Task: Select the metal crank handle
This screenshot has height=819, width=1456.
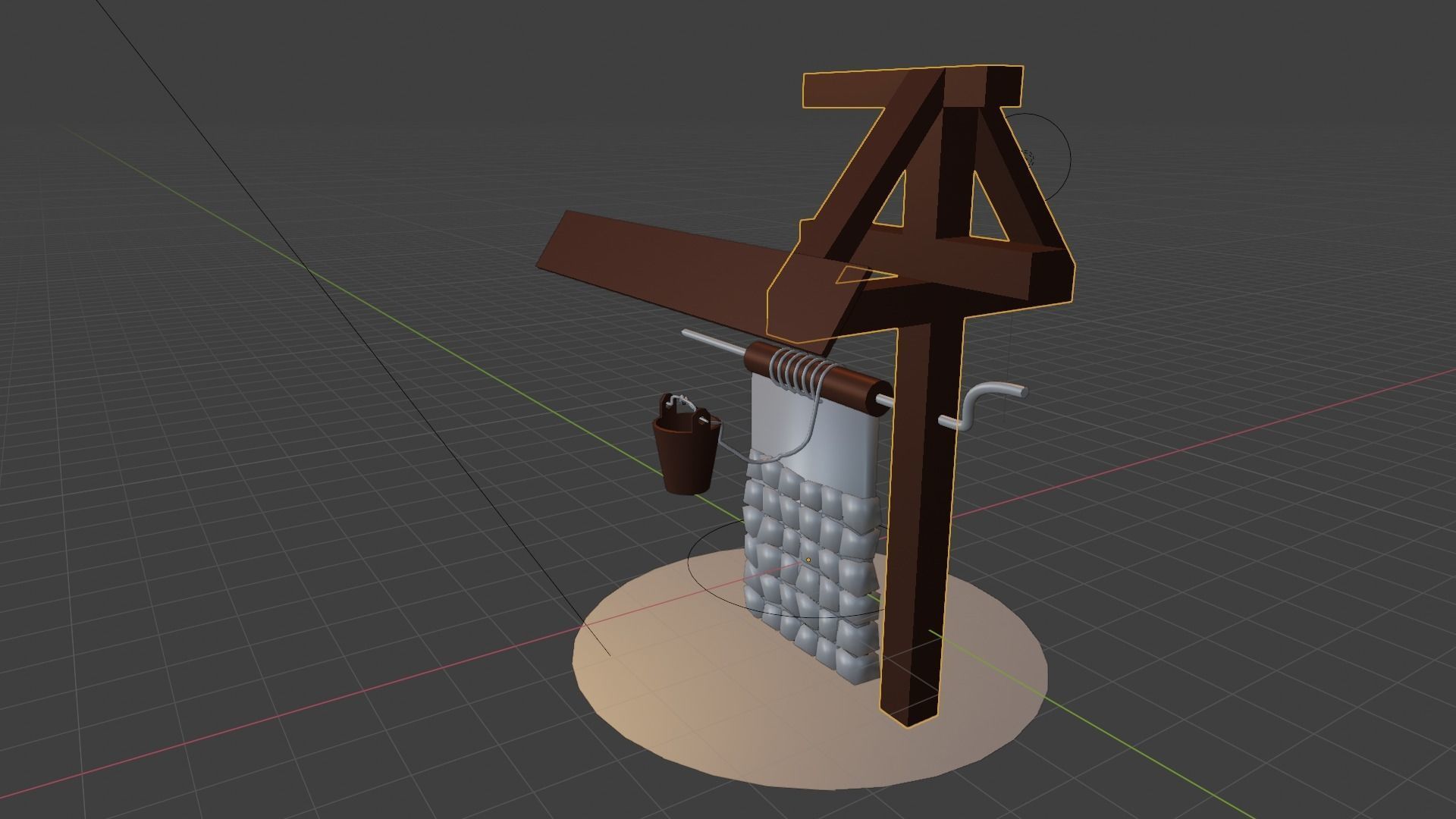Action: pos(983,404)
